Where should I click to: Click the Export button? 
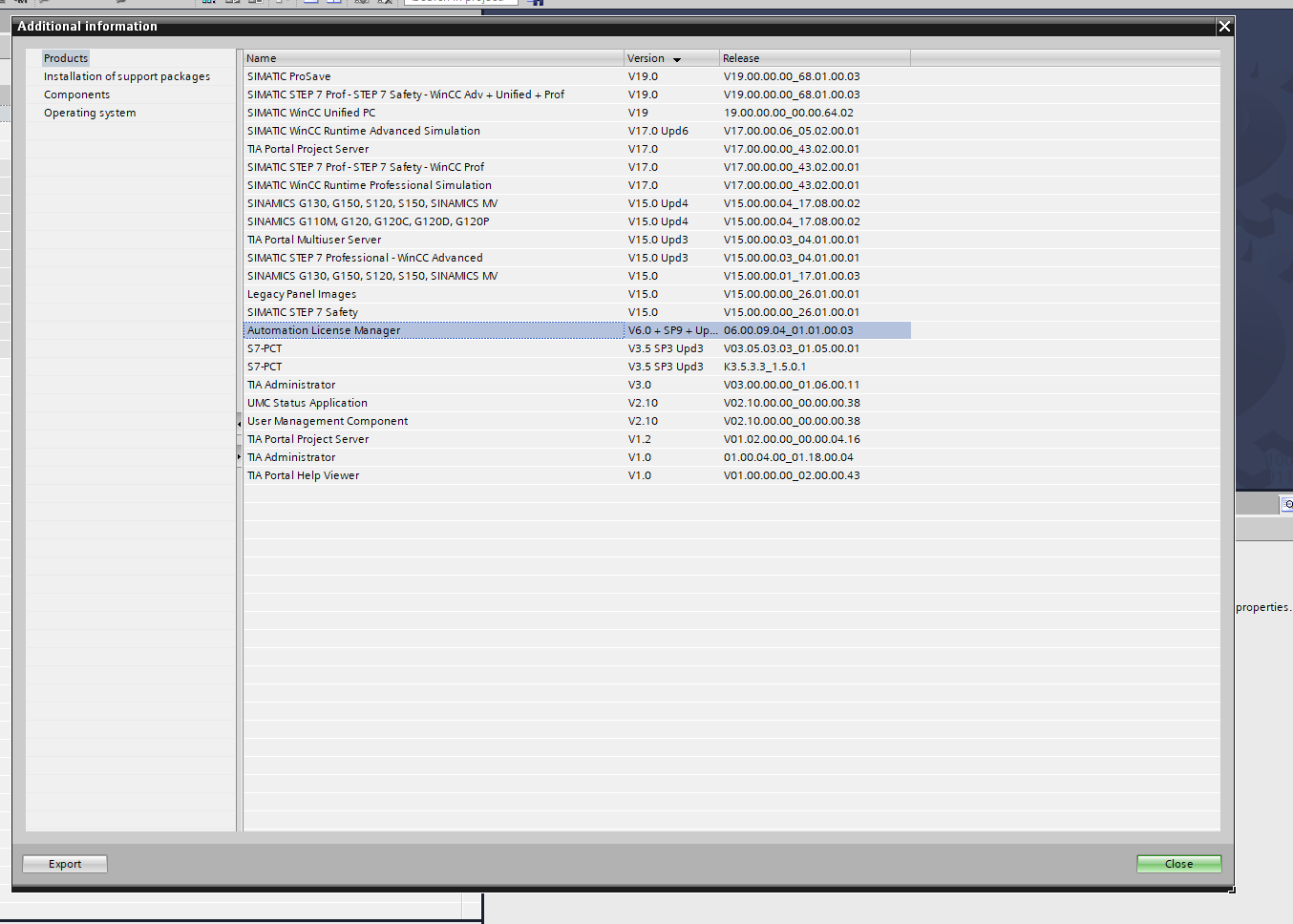click(x=65, y=864)
